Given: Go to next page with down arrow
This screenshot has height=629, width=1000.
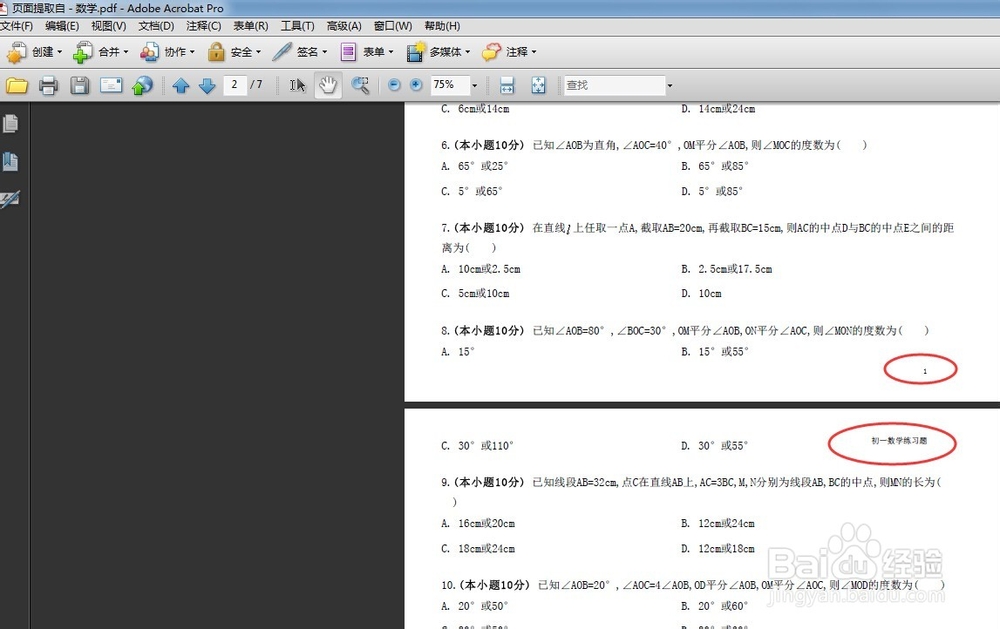Looking at the screenshot, I should [x=207, y=85].
